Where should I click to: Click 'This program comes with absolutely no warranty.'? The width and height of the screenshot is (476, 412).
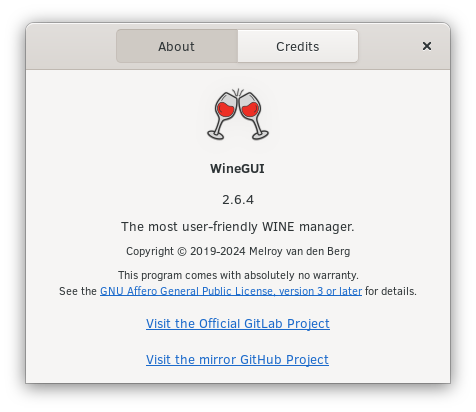(238, 275)
